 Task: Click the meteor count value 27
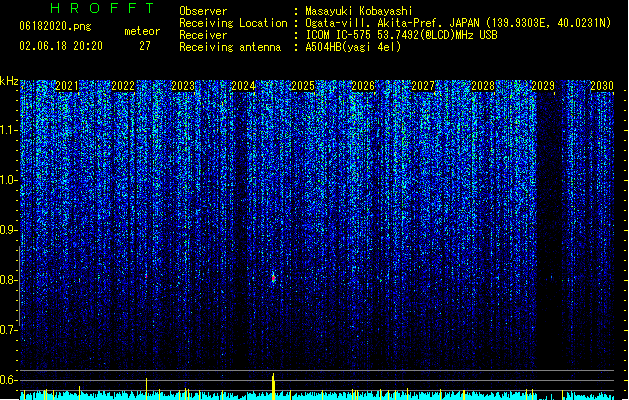145,46
